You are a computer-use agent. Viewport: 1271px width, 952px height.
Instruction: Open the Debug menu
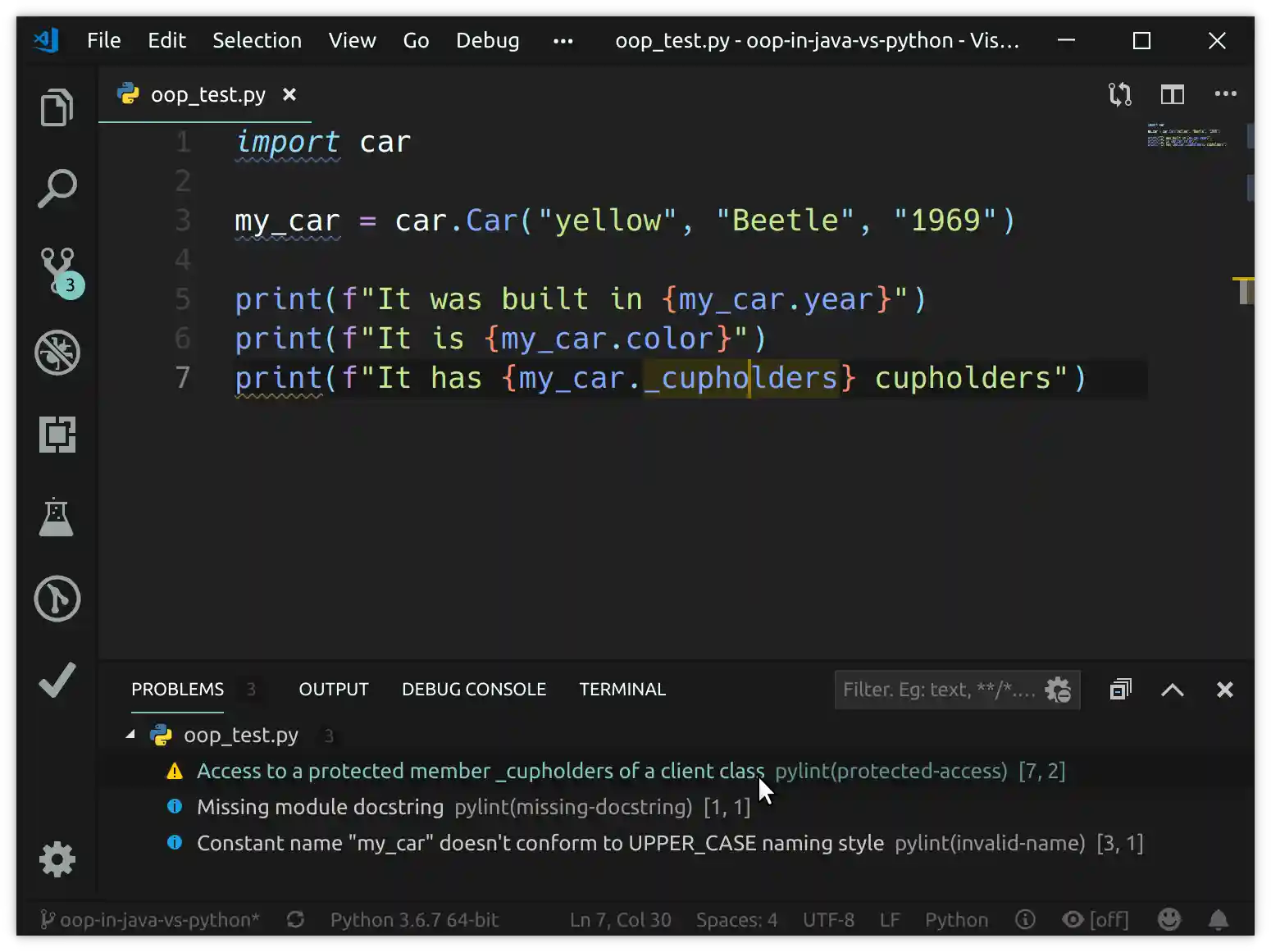coord(487,40)
